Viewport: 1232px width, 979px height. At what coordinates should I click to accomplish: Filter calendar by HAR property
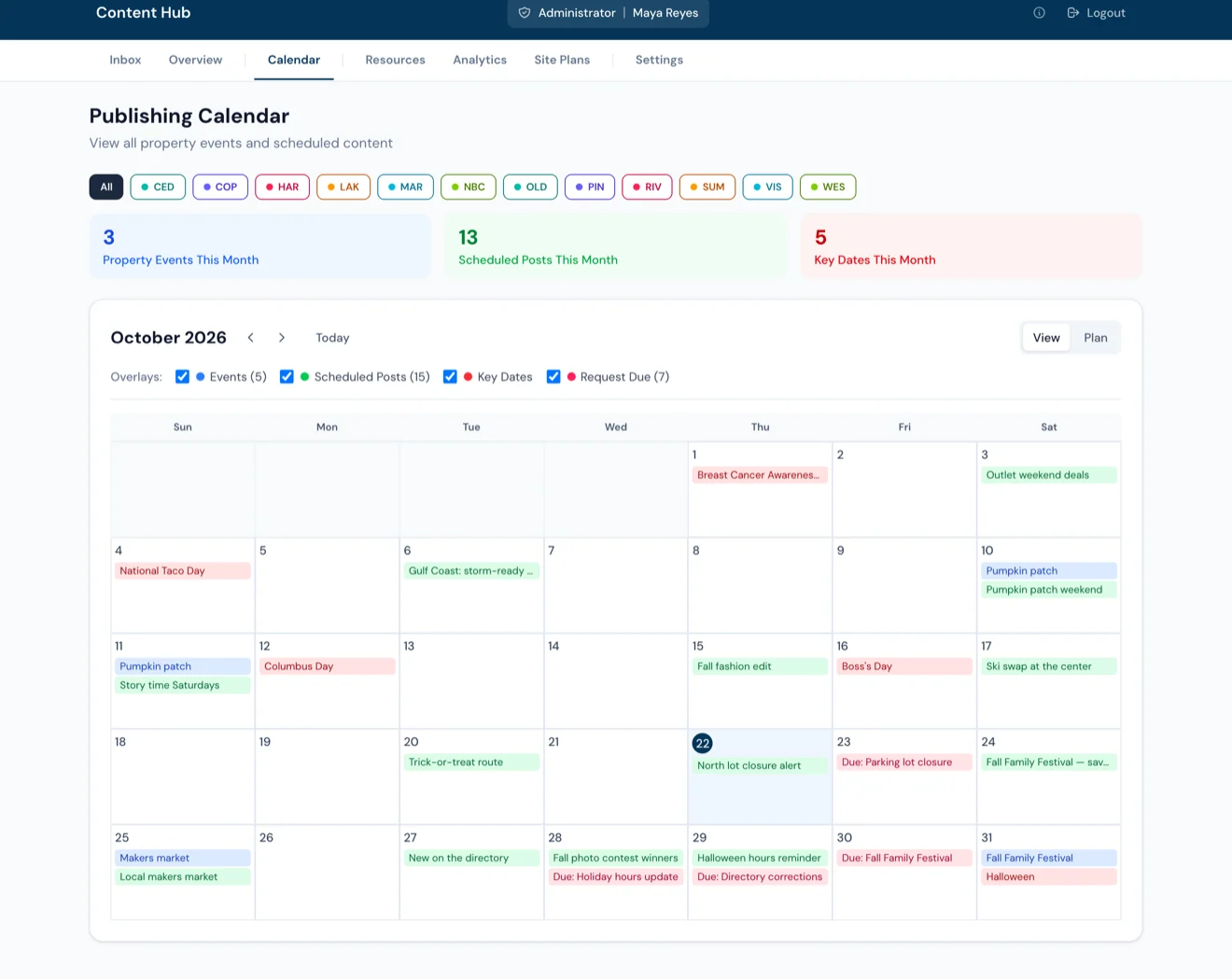tap(282, 187)
